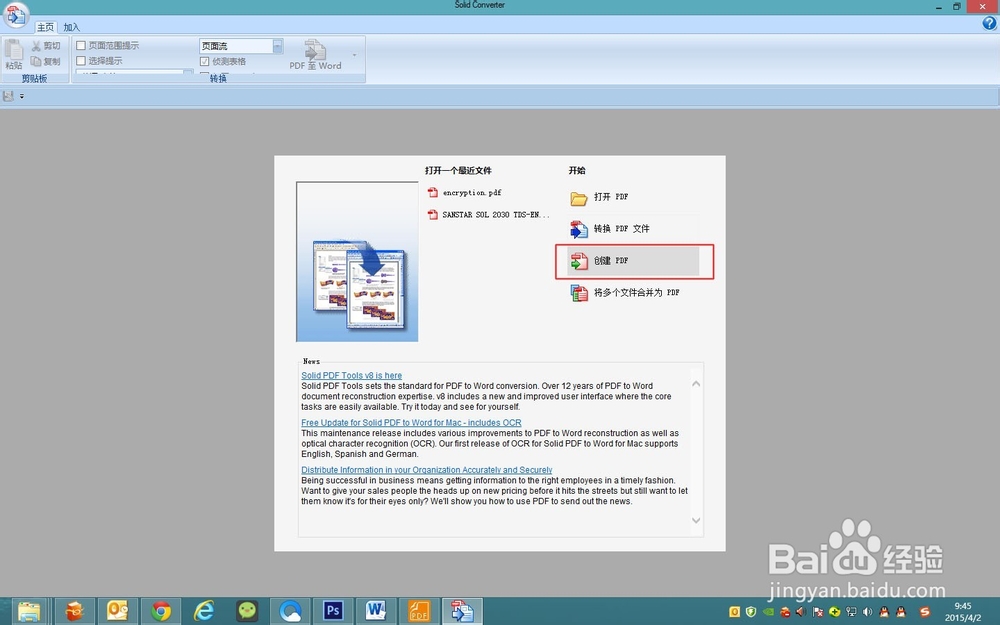Open the Solid Converter application menu orb
The height and width of the screenshot is (625, 1000).
[15, 15]
